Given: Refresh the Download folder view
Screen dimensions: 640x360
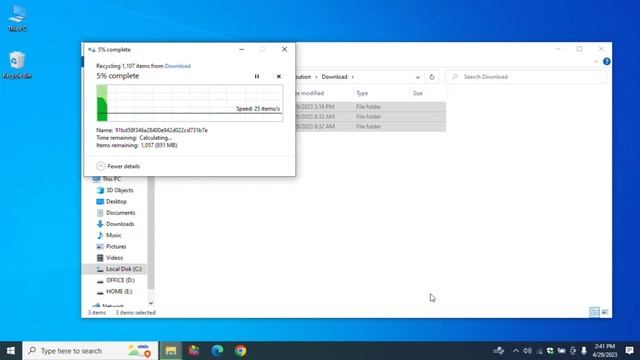Looking at the screenshot, I should 432,77.
